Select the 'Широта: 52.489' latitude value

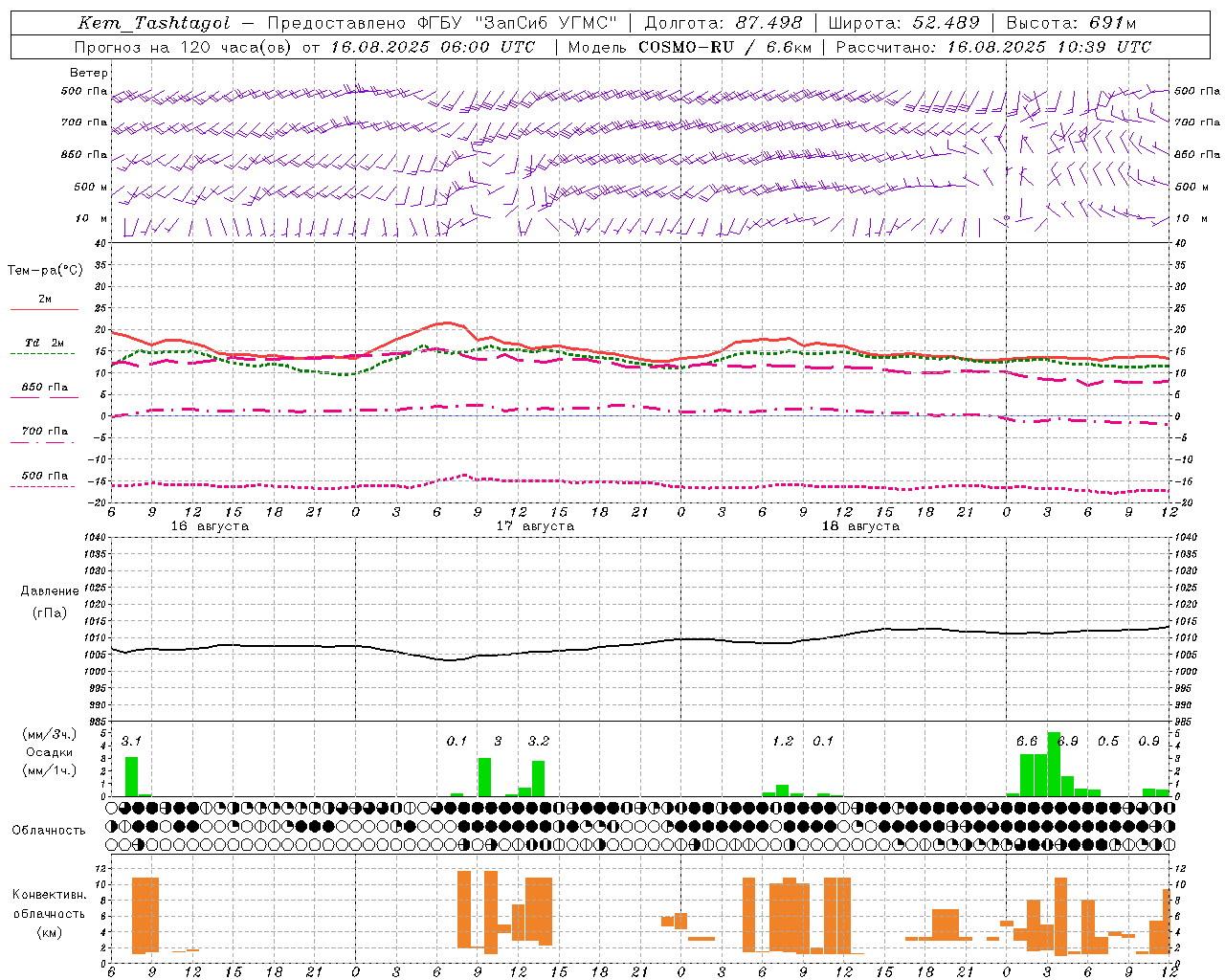pos(903,24)
